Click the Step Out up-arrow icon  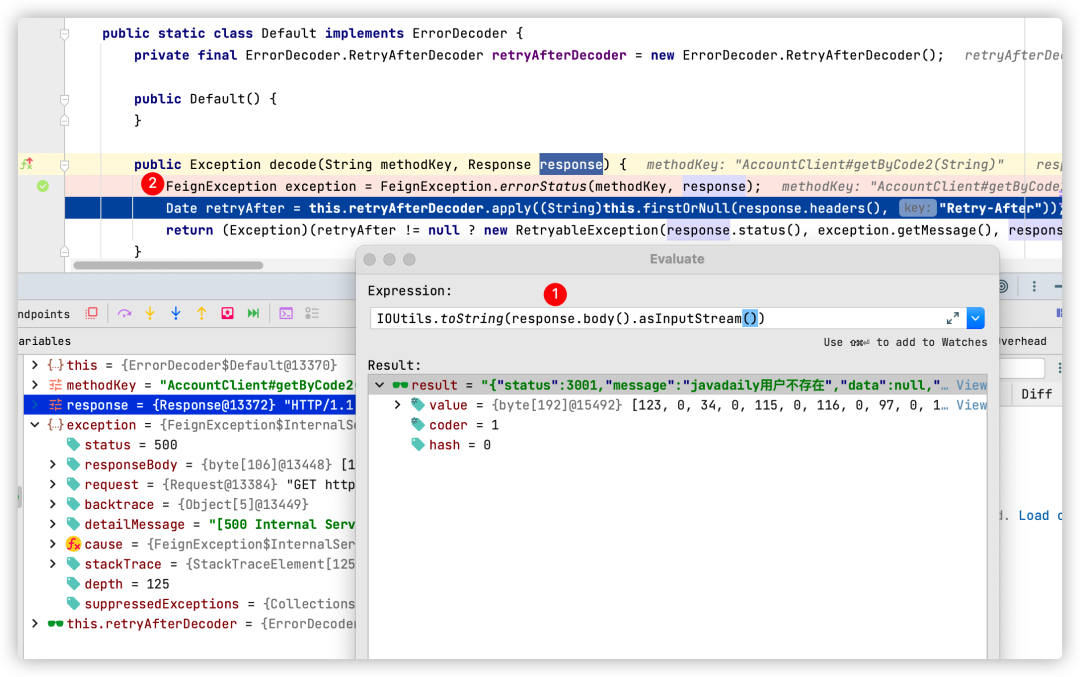[202, 313]
